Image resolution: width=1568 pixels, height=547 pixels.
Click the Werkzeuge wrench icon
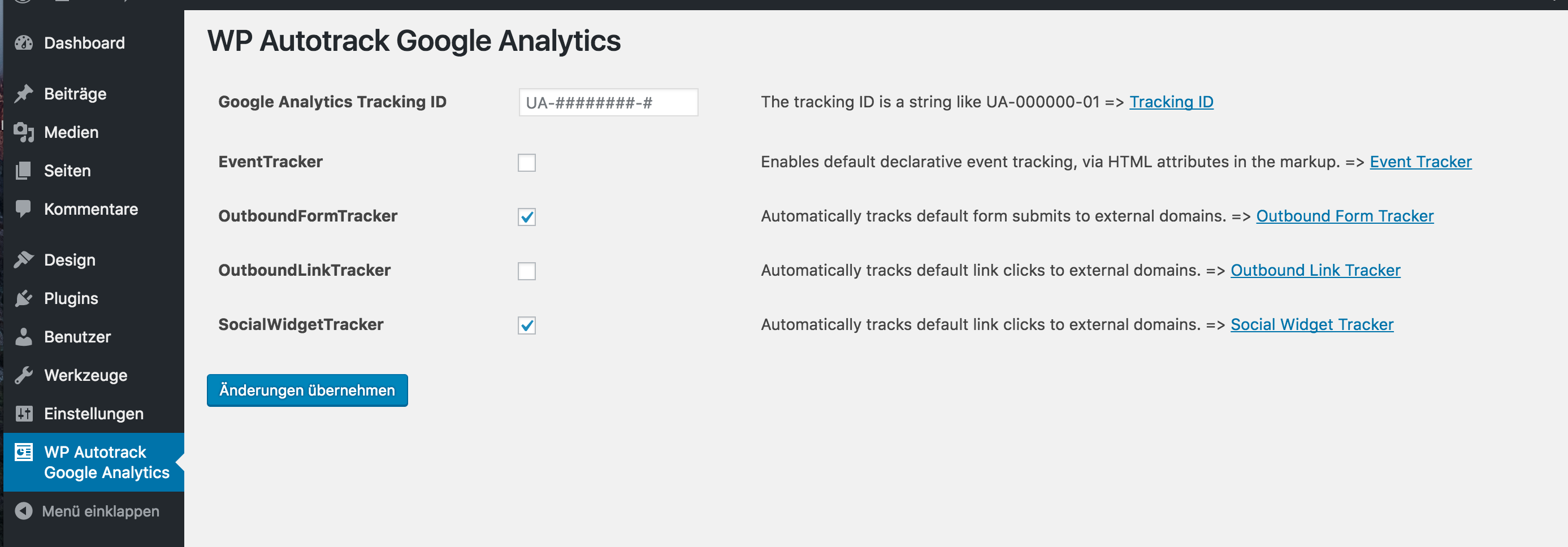point(24,375)
